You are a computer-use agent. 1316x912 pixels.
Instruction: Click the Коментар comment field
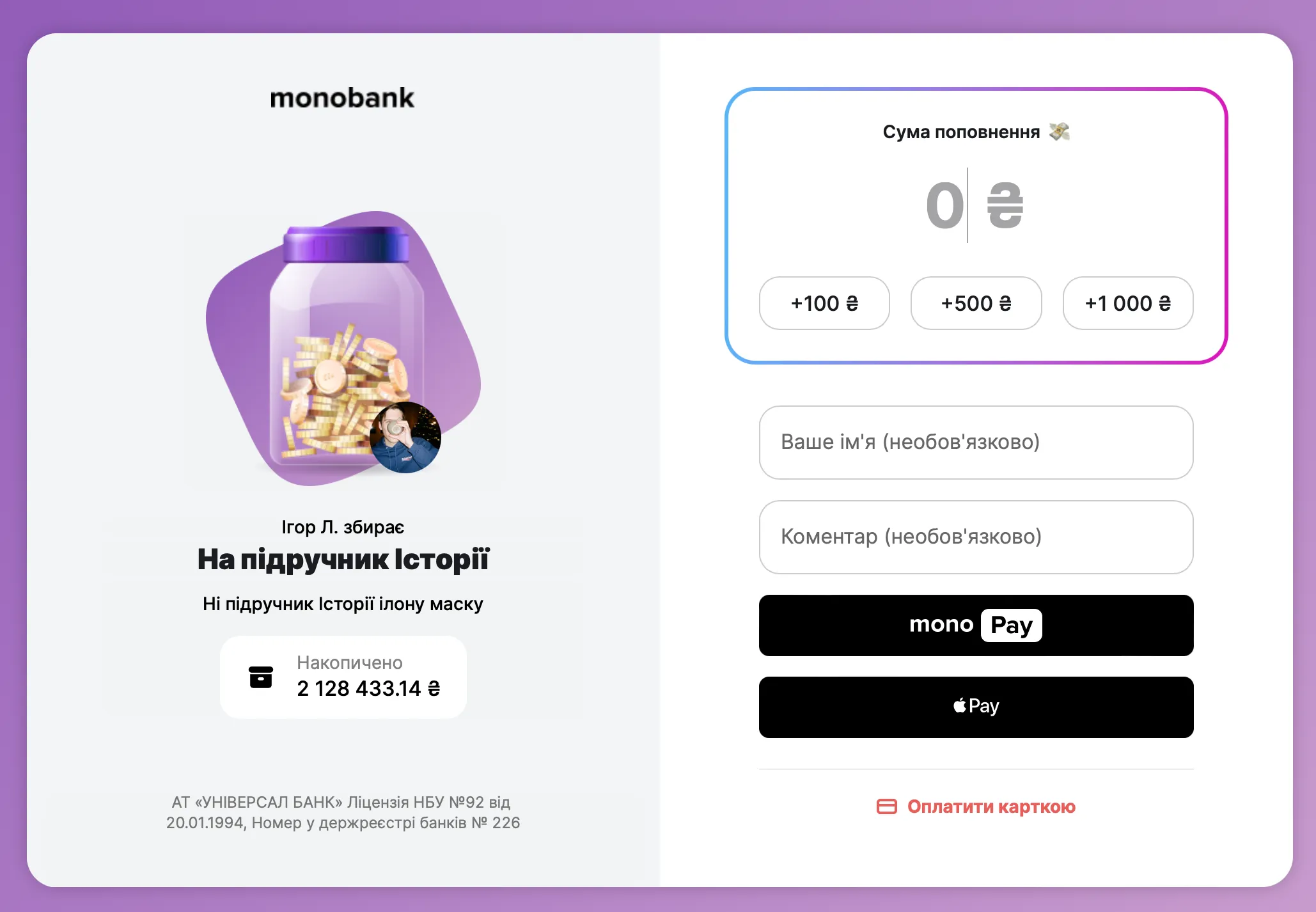(976, 537)
